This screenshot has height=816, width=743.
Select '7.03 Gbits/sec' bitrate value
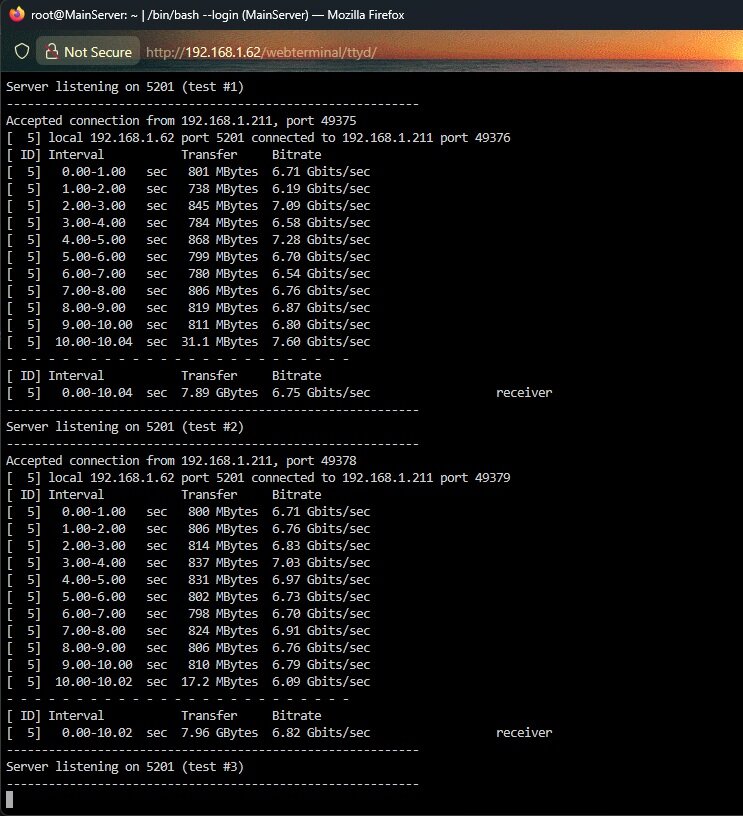[x=321, y=563]
